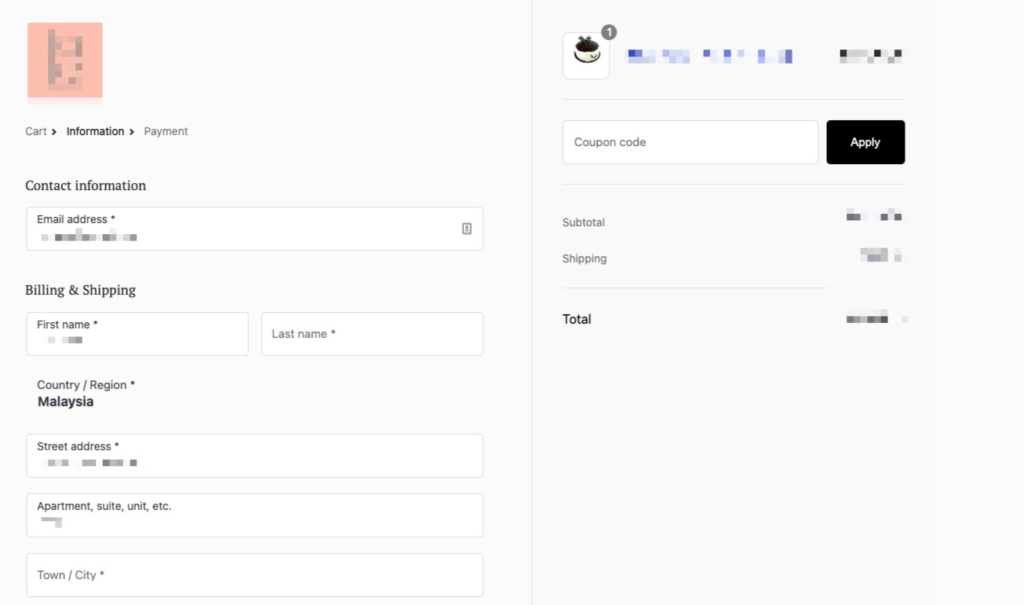1024x605 pixels.
Task: Click the Email address input field
Action: (x=254, y=228)
